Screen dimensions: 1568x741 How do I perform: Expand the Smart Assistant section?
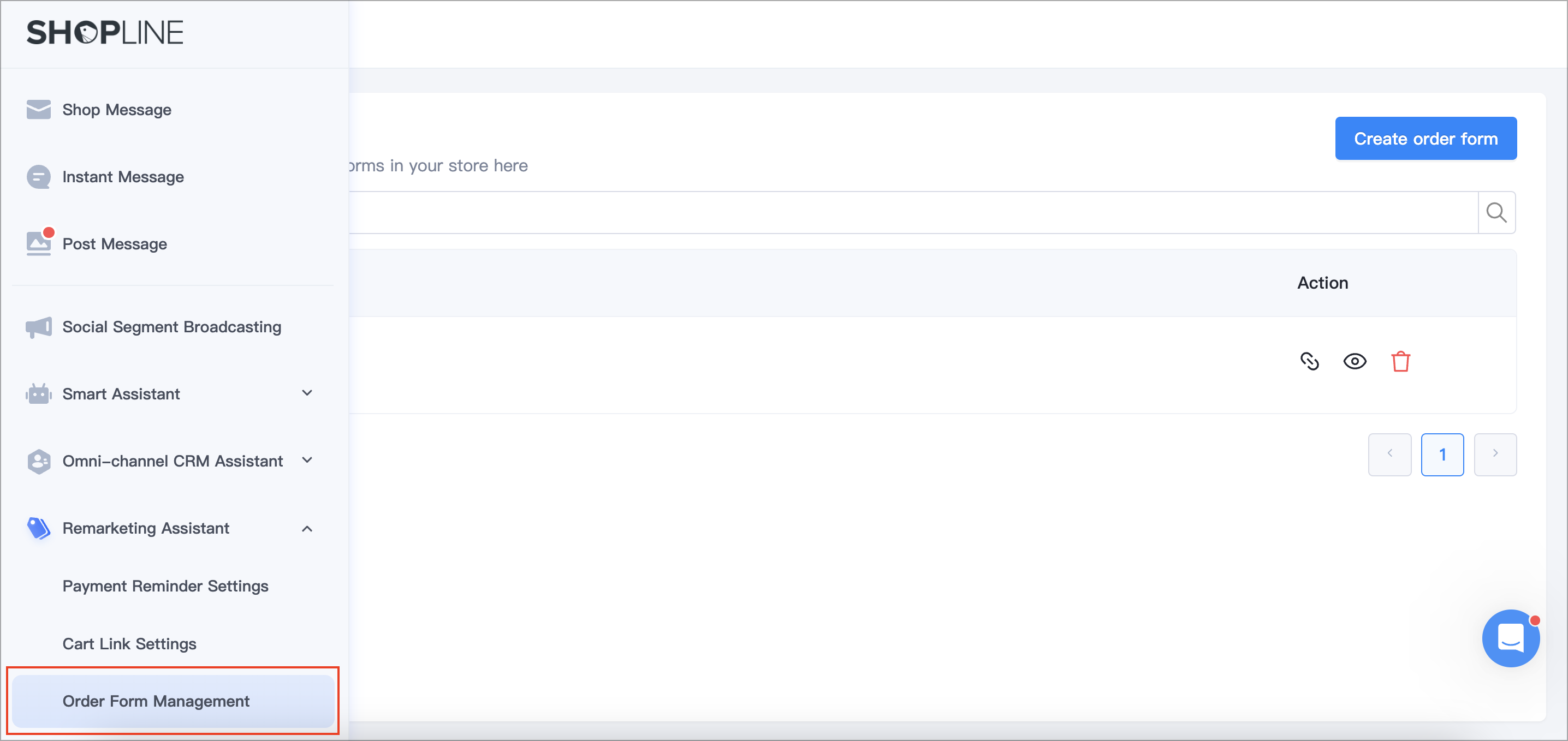coord(307,393)
